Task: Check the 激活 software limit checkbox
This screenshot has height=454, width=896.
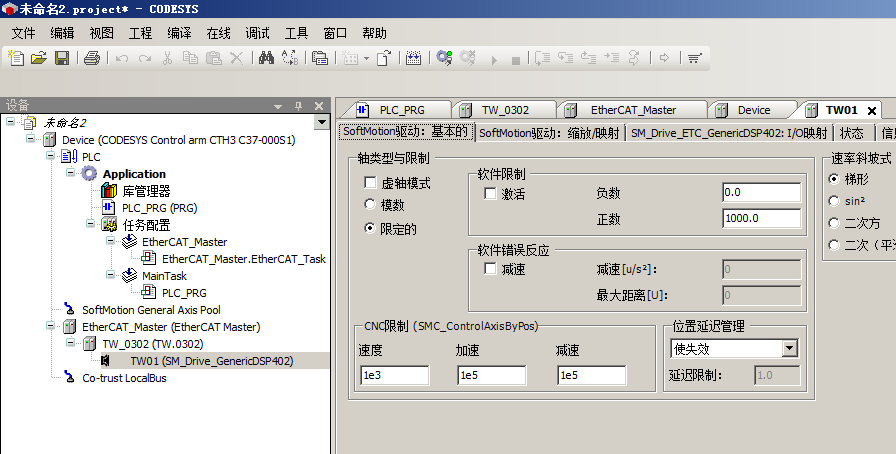Action: tap(490, 193)
